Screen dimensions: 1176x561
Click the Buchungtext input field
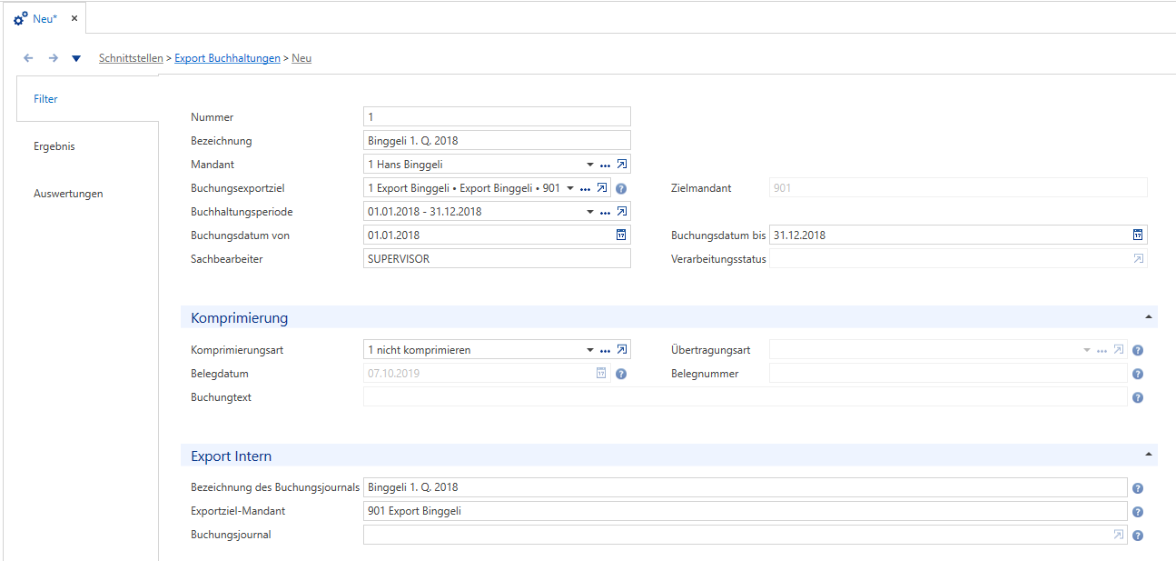pyautogui.click(x=745, y=398)
